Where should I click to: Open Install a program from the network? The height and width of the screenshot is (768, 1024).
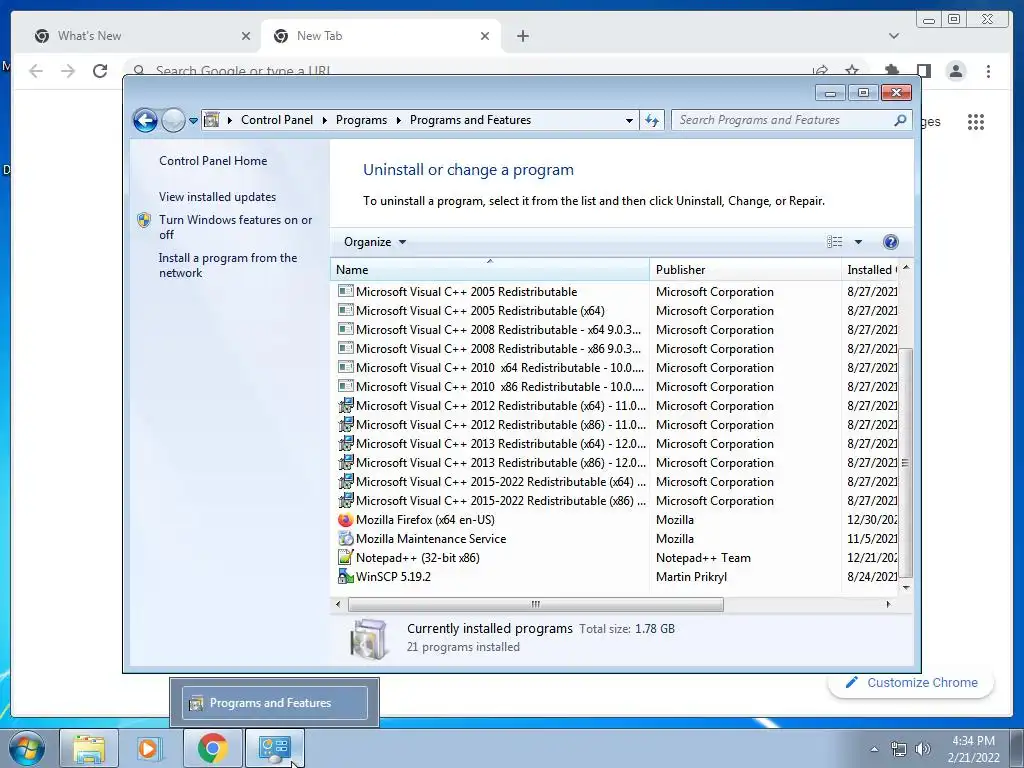pos(227,265)
